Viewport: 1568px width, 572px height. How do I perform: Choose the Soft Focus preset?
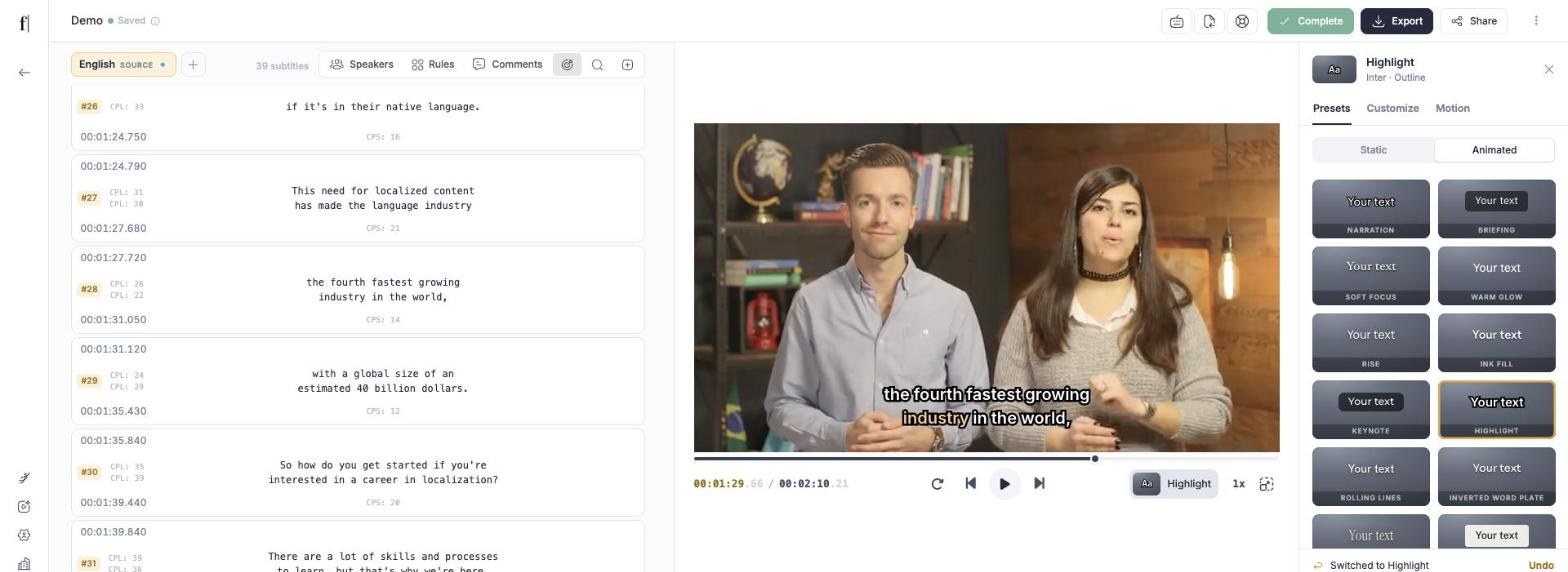tap(1370, 276)
